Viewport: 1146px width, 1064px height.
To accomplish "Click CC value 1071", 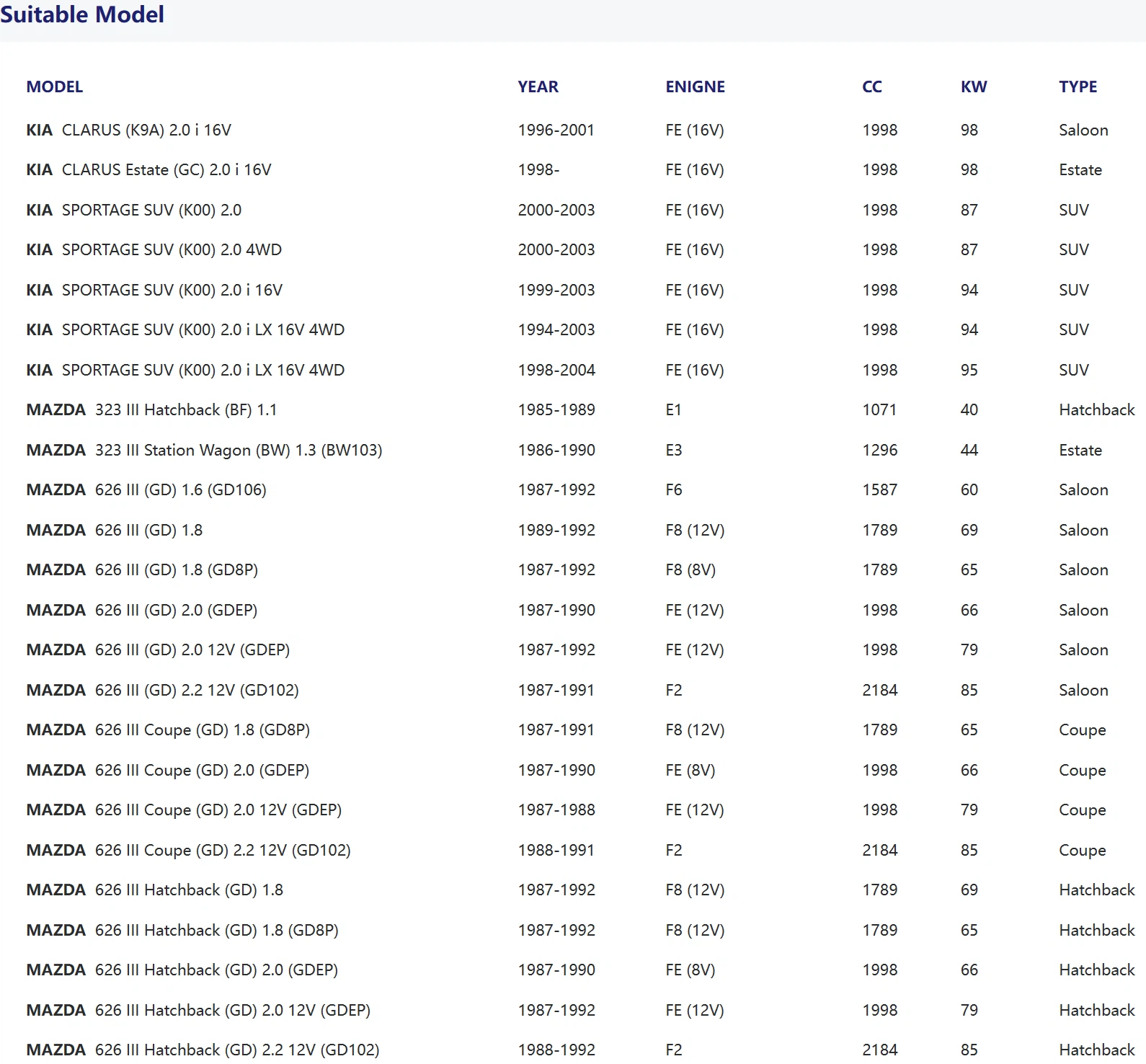I will click(880, 409).
